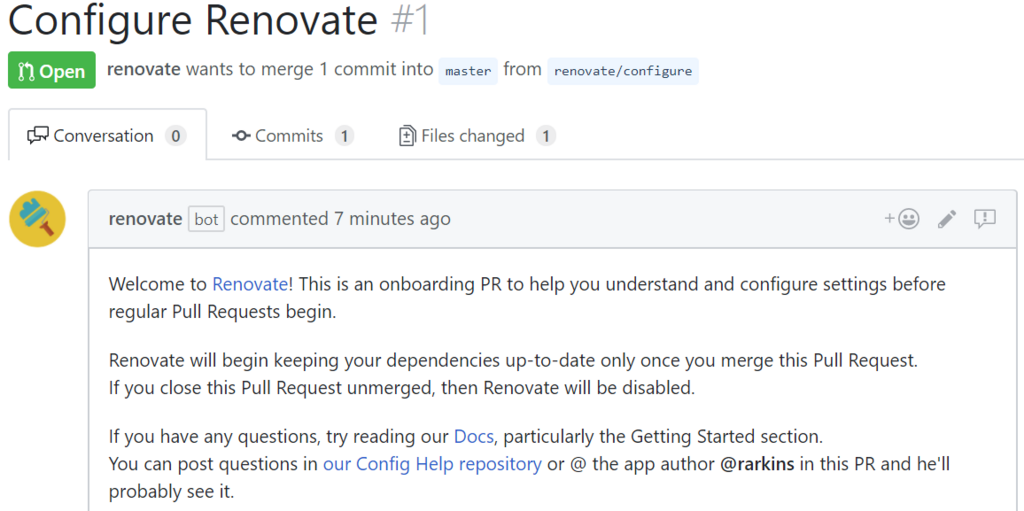This screenshot has height=511, width=1024.
Task: Click the green Open status badge
Action: pyautogui.click(x=52, y=70)
